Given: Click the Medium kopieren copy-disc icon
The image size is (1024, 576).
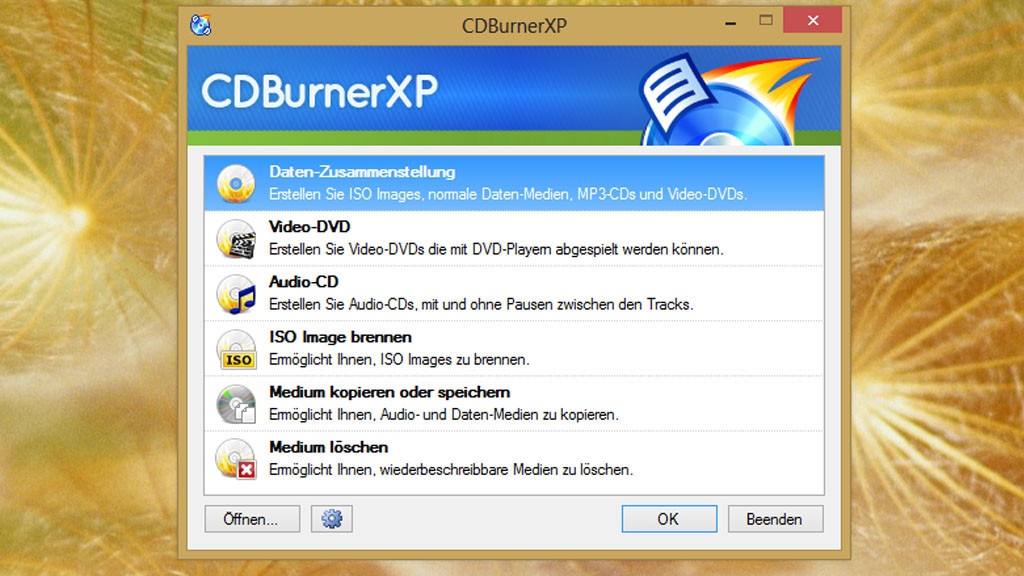Looking at the screenshot, I should tap(235, 402).
